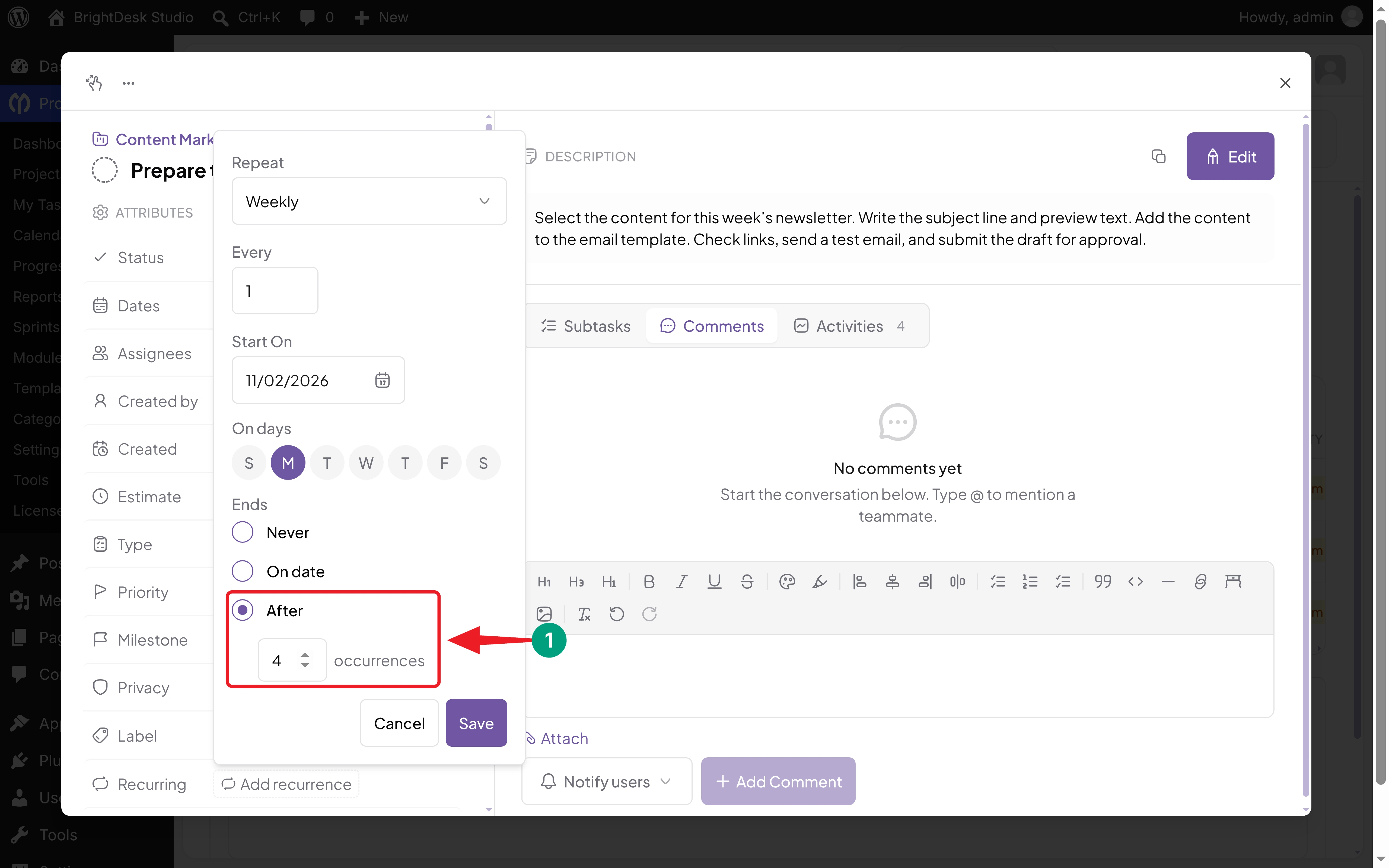Click the Edit description button
The image size is (1389, 868).
(x=1231, y=156)
